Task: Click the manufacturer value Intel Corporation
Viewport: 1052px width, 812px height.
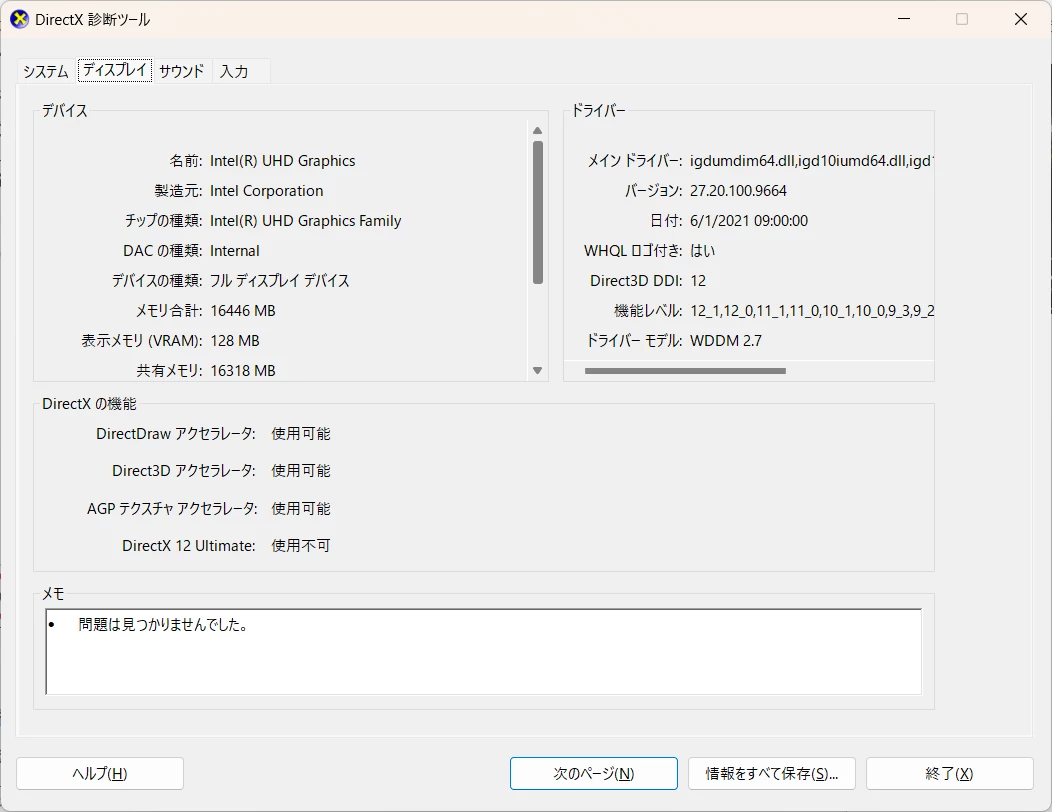Action: coord(266,191)
